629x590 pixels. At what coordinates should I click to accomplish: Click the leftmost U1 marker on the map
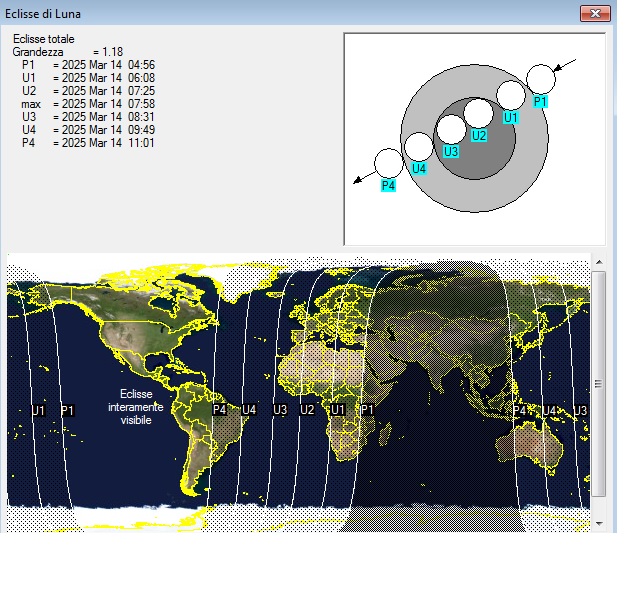38,410
